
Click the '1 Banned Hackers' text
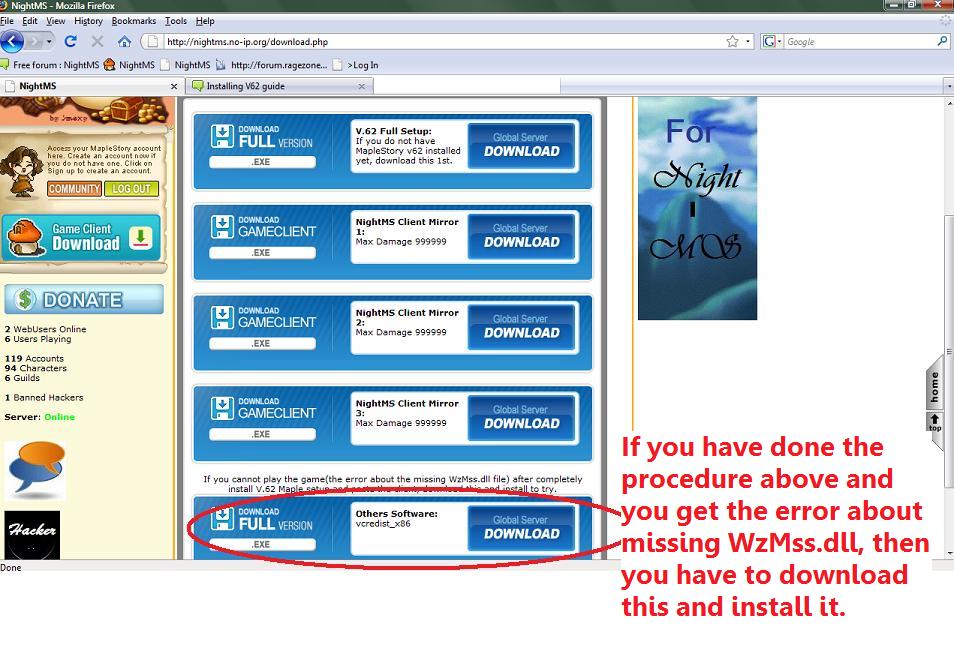pyautogui.click(x=44, y=397)
